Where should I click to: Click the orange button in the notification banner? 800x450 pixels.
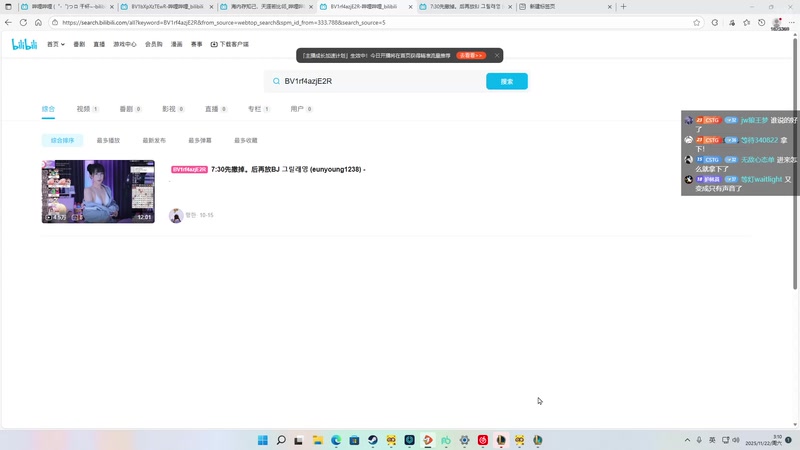(x=471, y=55)
